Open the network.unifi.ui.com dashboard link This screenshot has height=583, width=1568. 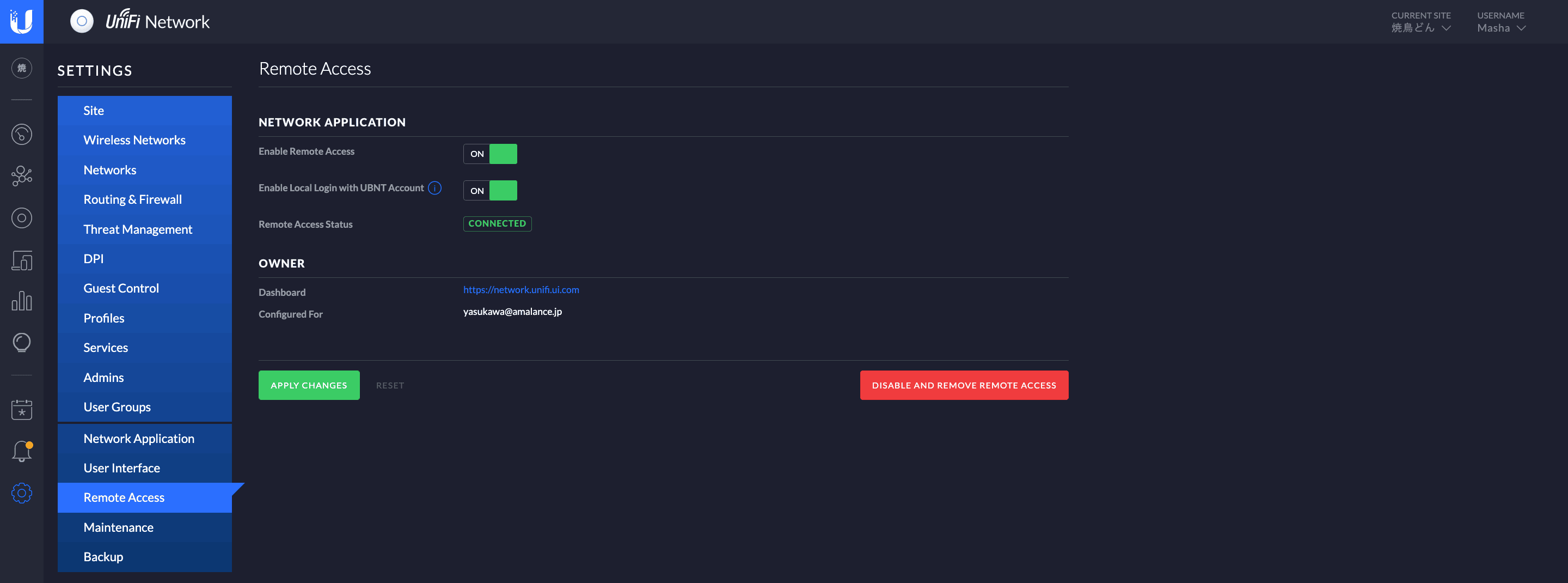pyautogui.click(x=521, y=290)
